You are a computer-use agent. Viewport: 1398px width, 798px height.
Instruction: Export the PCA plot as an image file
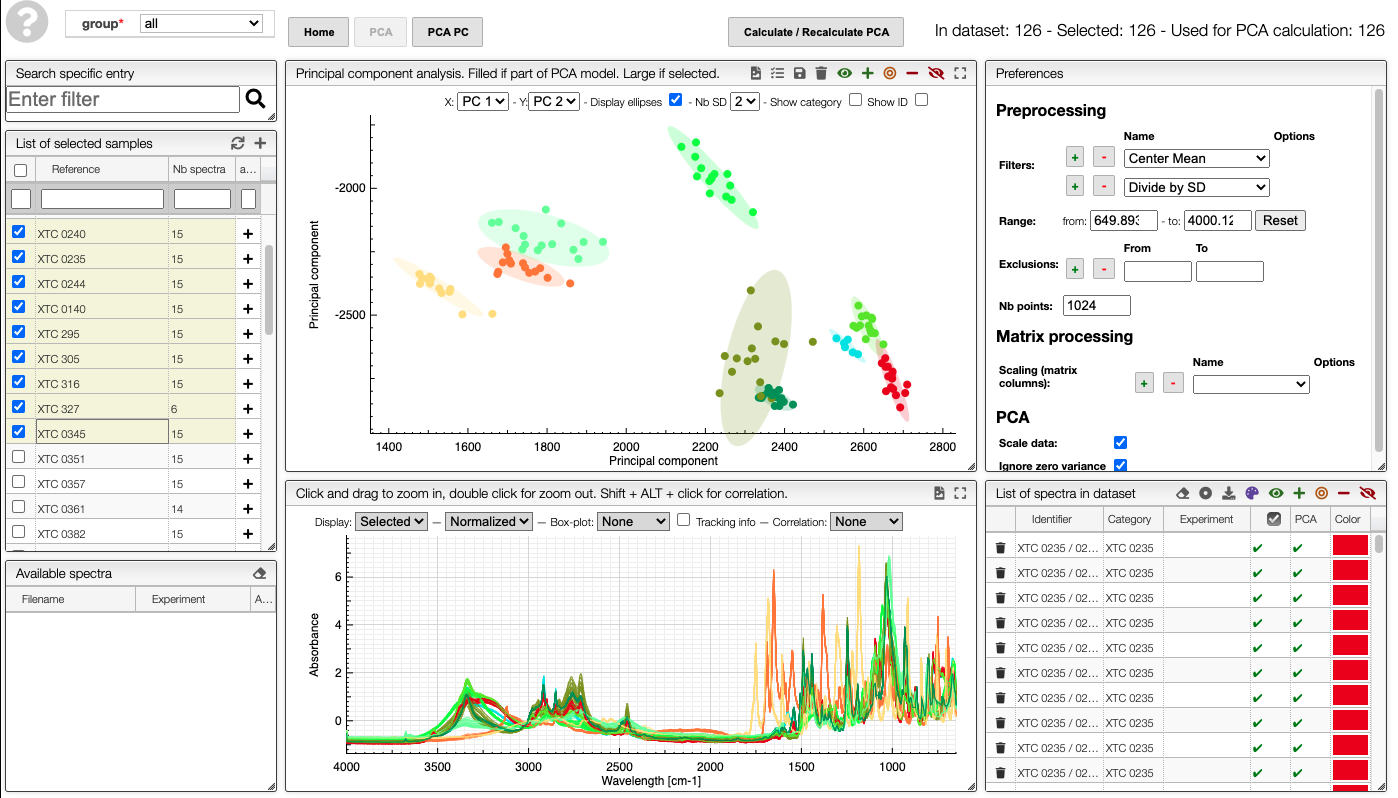coord(757,73)
